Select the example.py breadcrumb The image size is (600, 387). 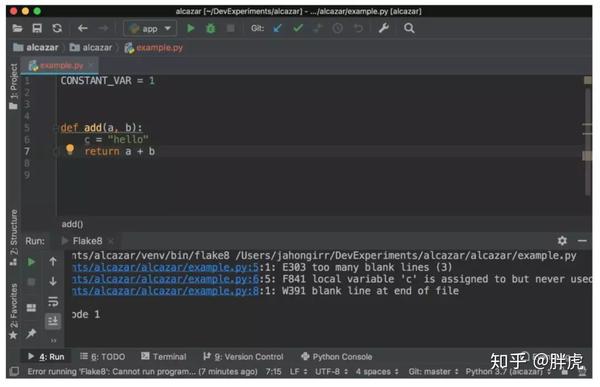pyautogui.click(x=154, y=48)
